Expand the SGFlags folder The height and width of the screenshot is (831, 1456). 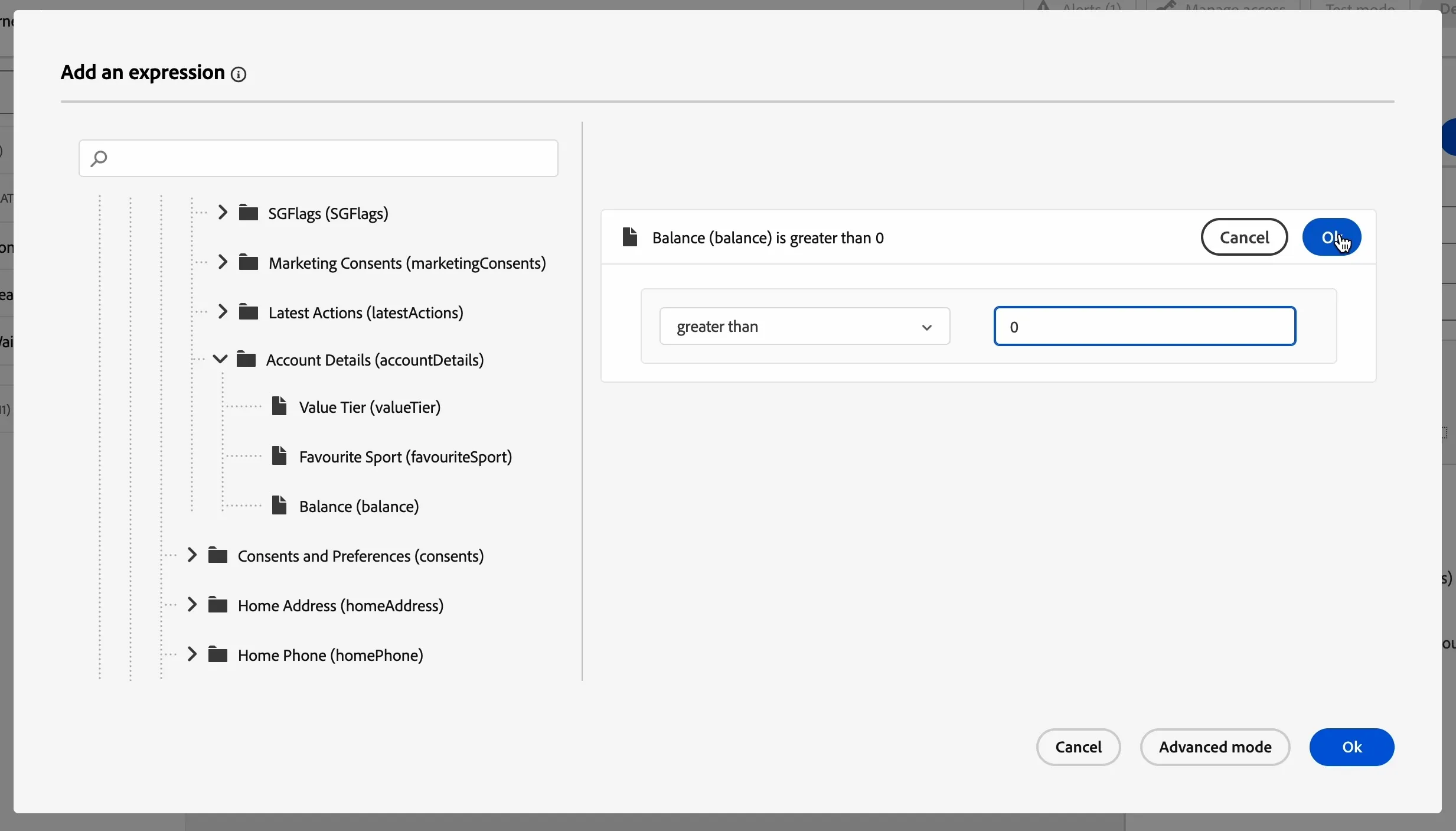(223, 213)
